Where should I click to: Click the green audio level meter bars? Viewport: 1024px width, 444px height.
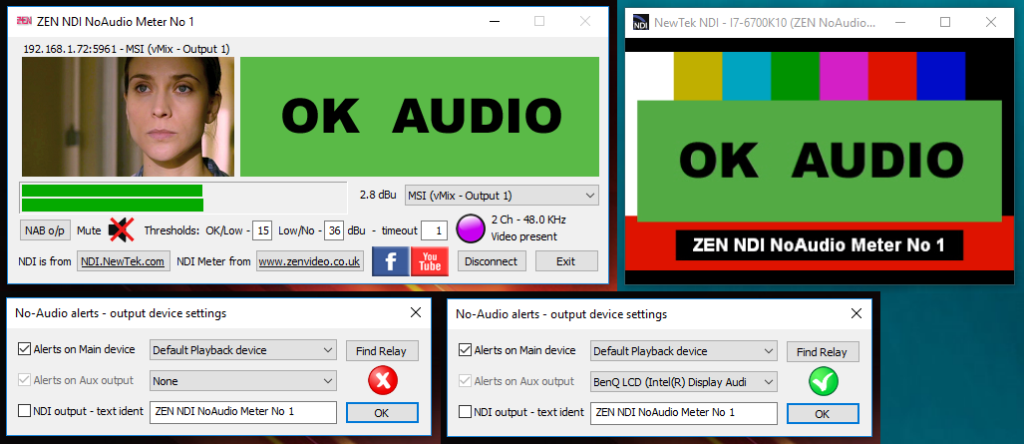[x=112, y=198]
